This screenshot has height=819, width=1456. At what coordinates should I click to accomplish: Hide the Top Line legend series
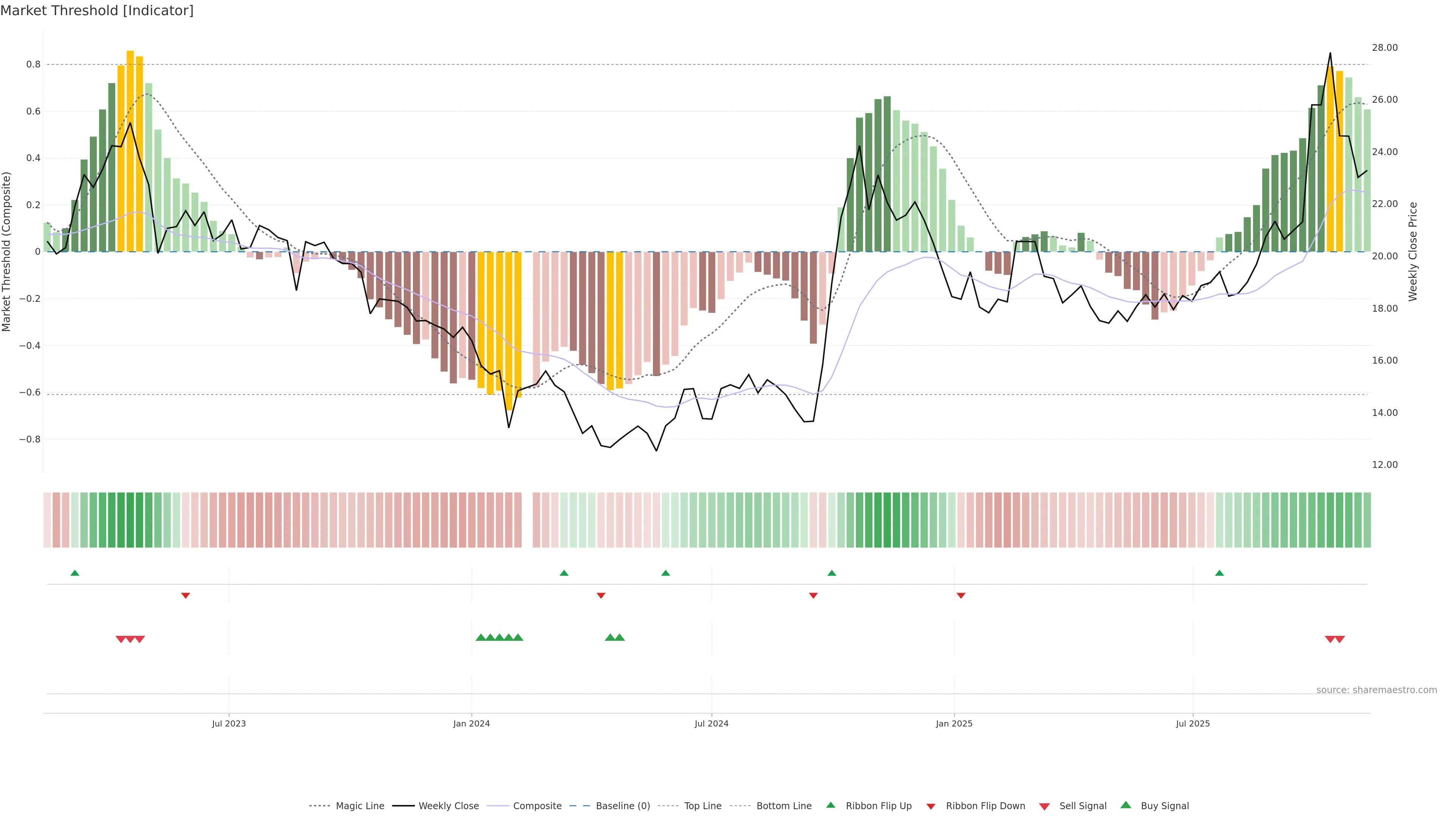(703, 806)
